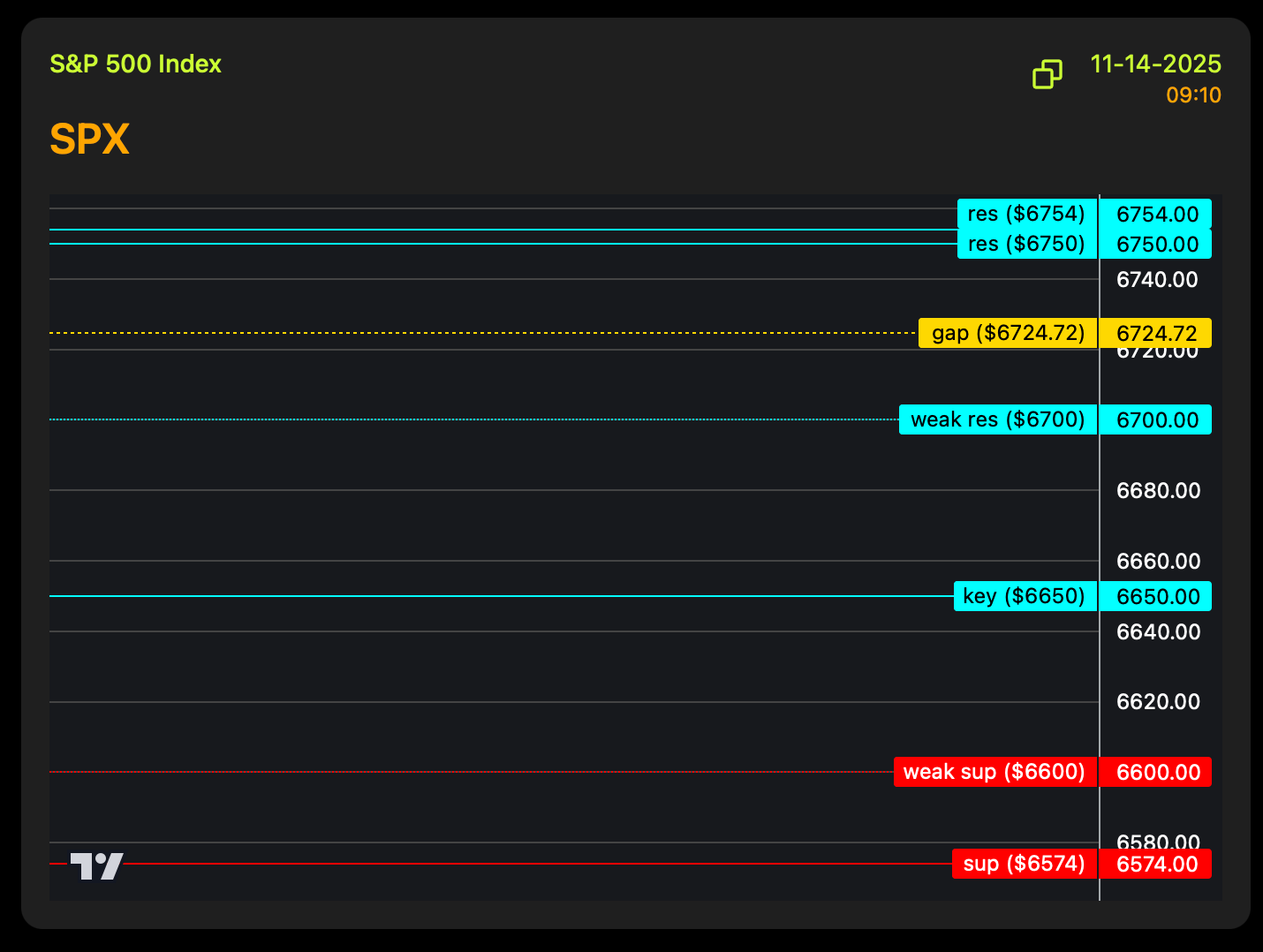
Task: Click the yellow 6724.72 price tag
Action: [x=1156, y=333]
